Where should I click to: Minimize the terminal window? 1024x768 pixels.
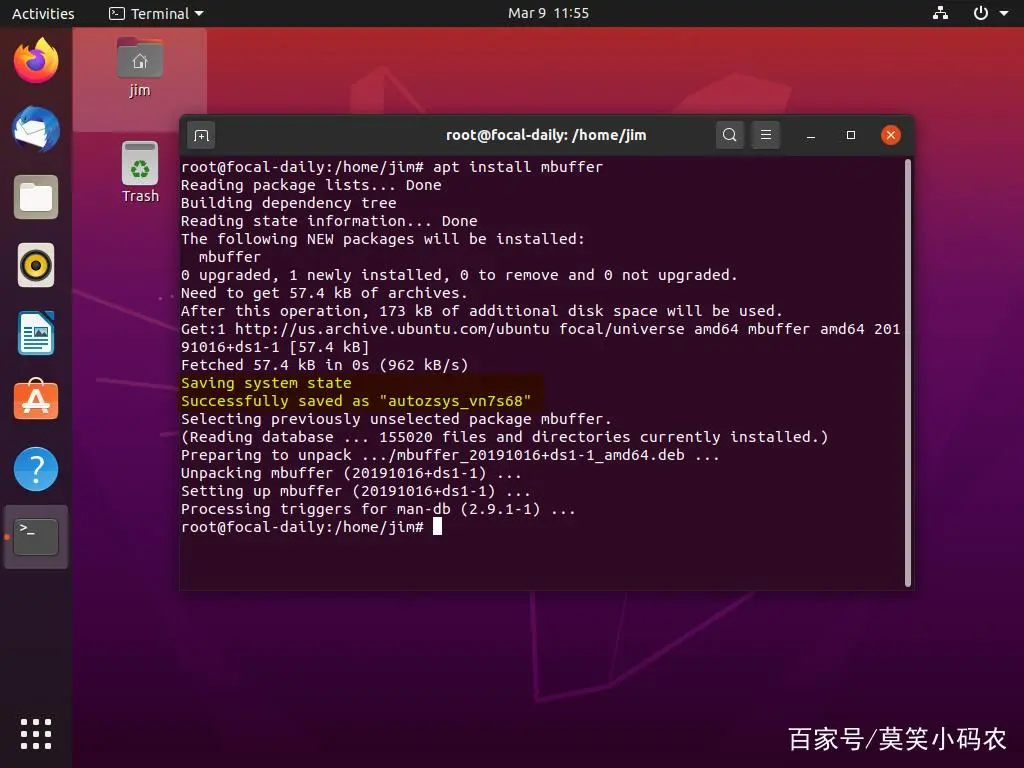point(810,135)
